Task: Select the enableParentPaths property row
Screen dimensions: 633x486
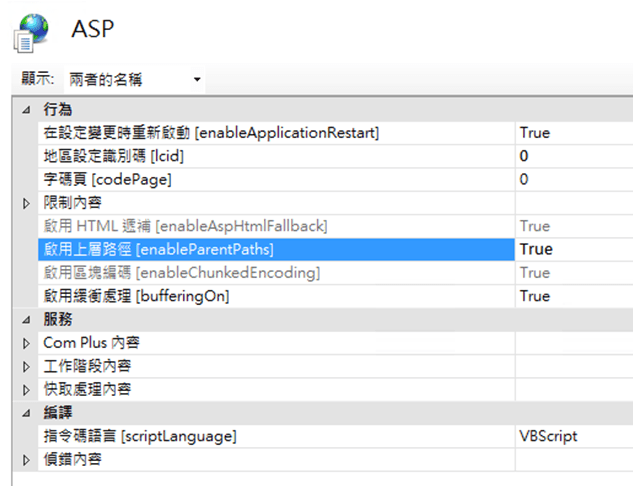Action: (158, 249)
